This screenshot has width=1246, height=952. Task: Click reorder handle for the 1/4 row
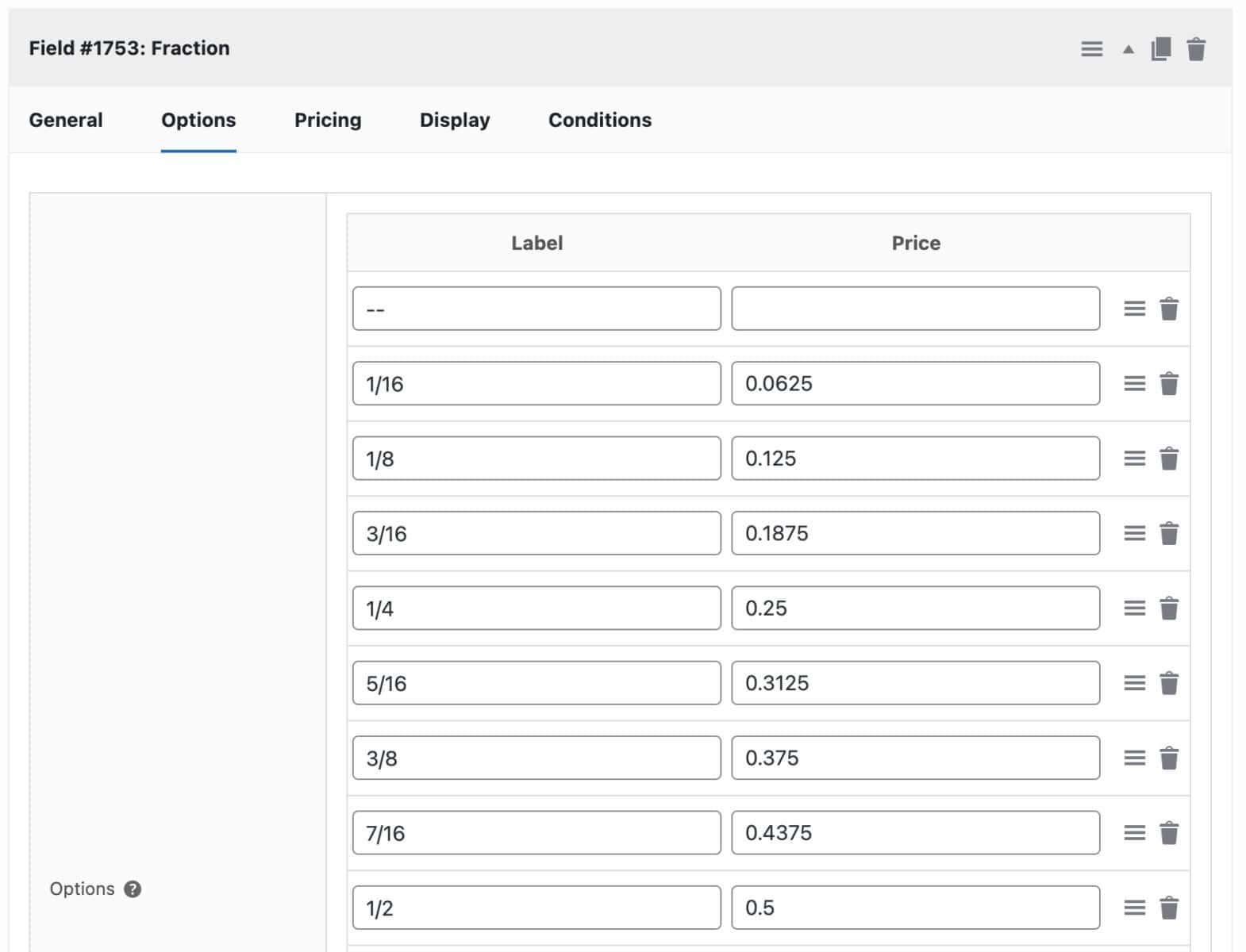tap(1135, 608)
